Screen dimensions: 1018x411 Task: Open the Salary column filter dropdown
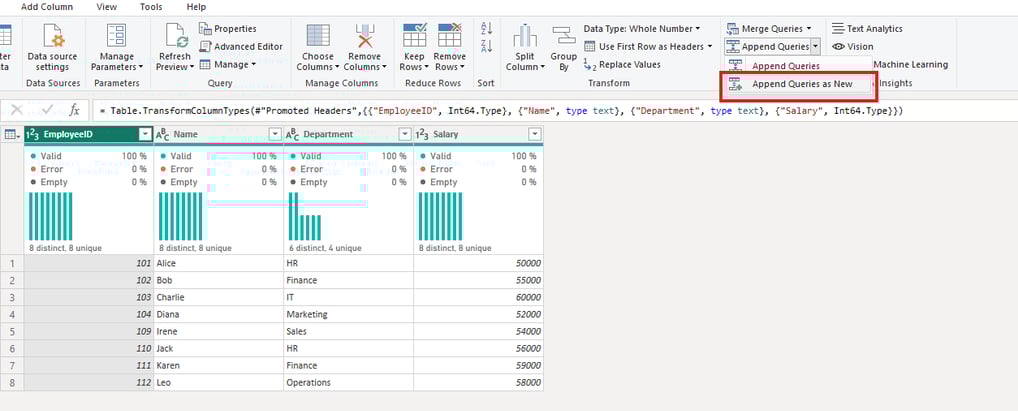(535, 134)
